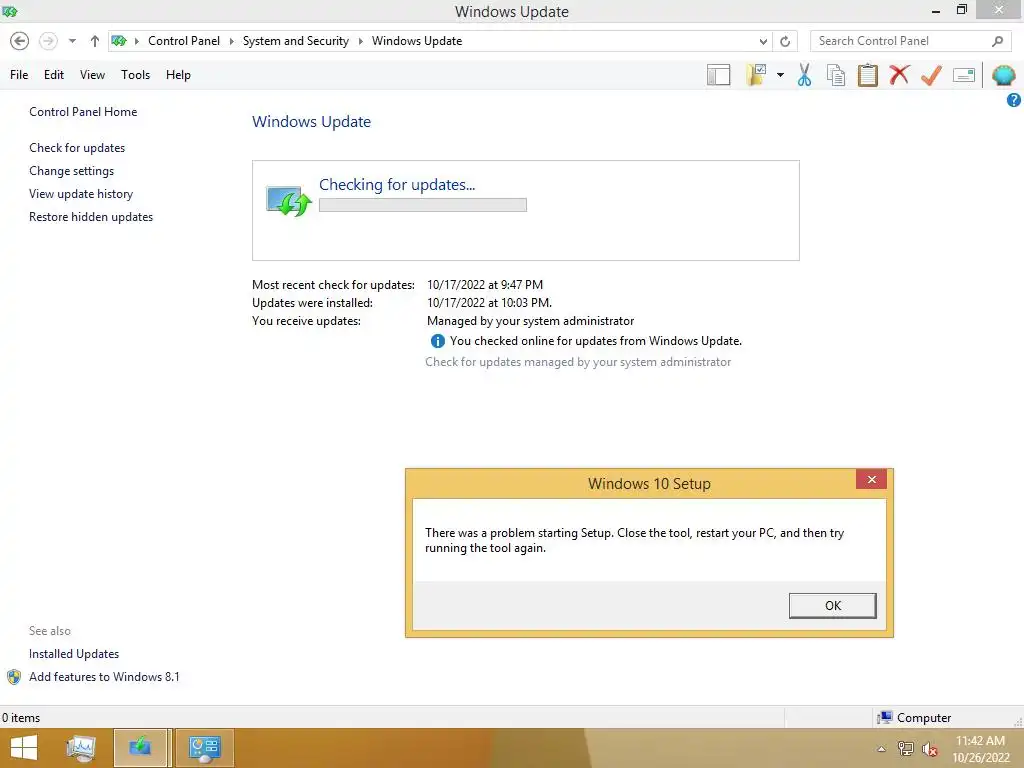Click the search magnifier icon
Viewport: 1024px width, 768px height.
(x=997, y=41)
